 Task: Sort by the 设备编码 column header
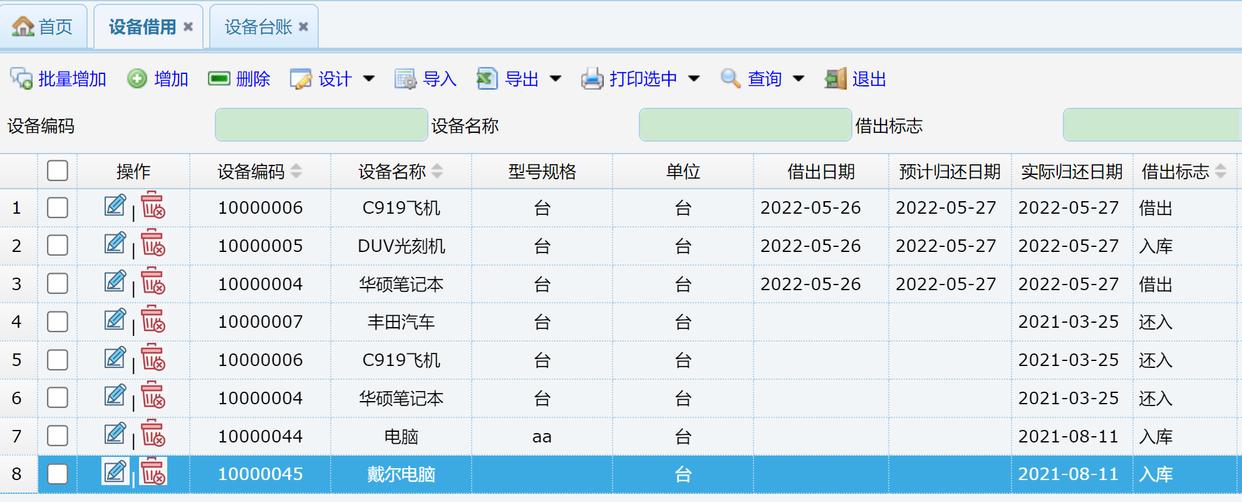click(x=251, y=172)
